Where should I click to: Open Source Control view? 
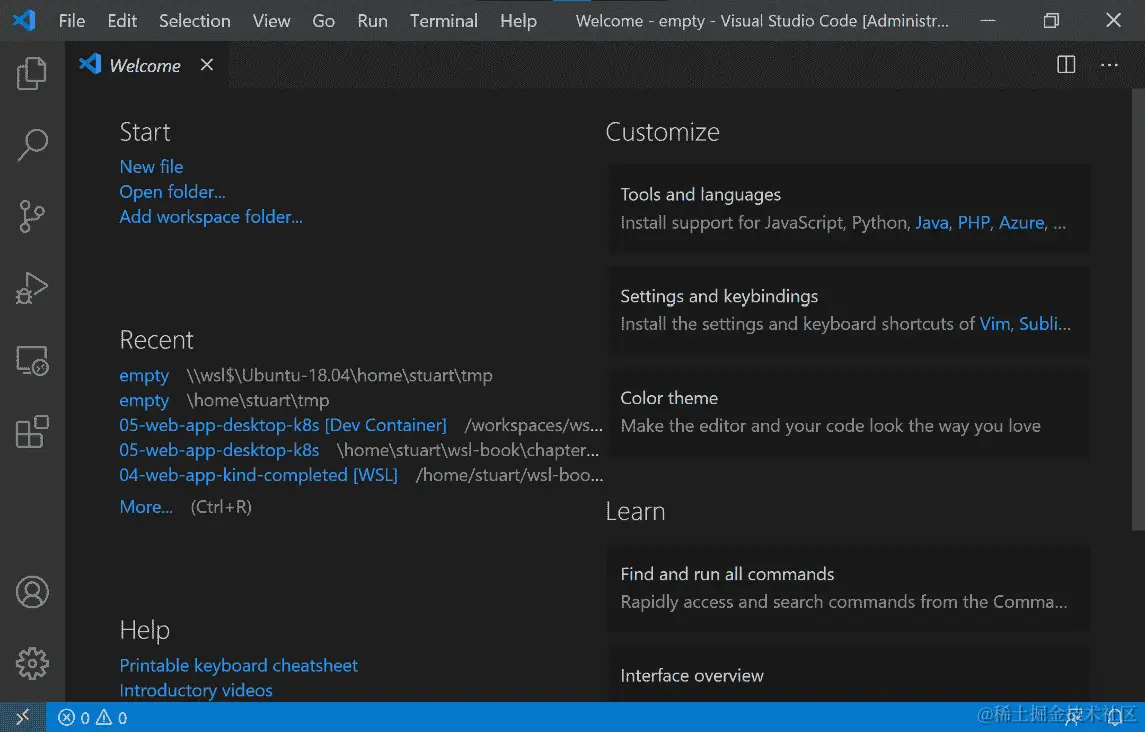31,216
